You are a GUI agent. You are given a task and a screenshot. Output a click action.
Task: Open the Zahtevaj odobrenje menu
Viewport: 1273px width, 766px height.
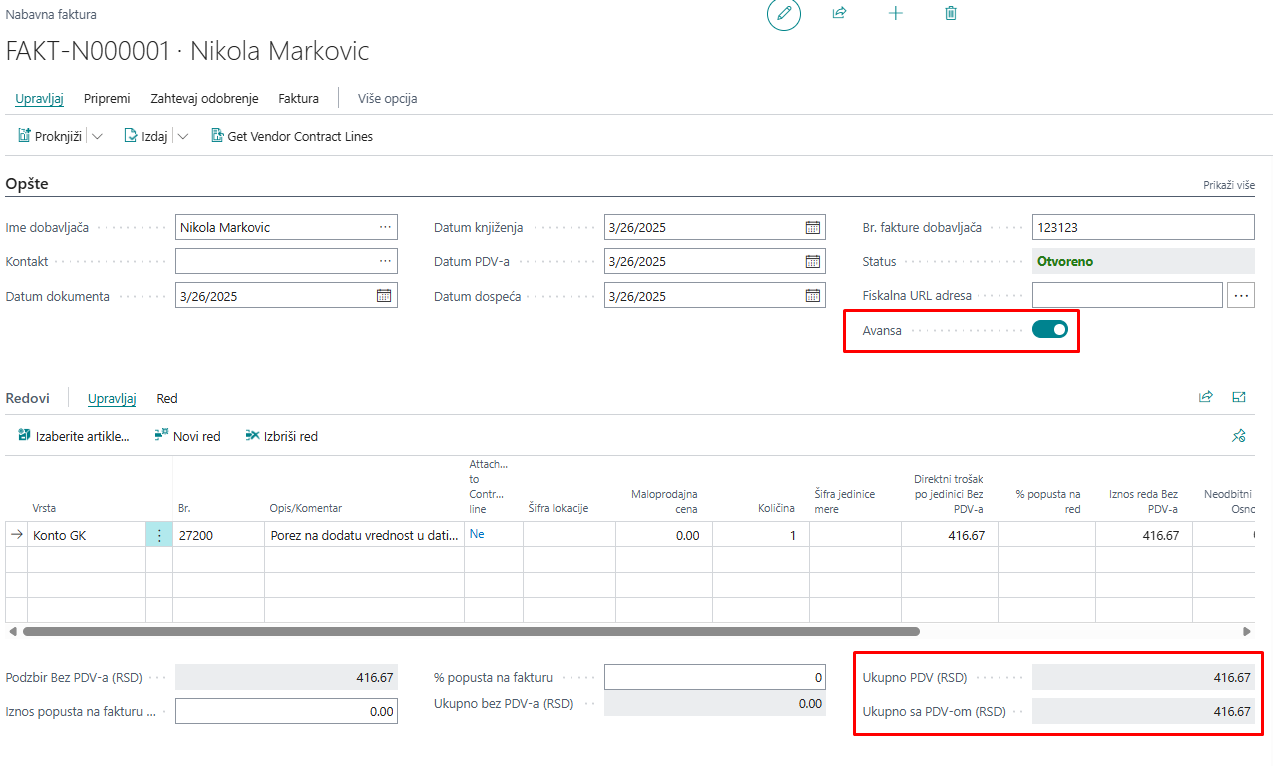[204, 98]
